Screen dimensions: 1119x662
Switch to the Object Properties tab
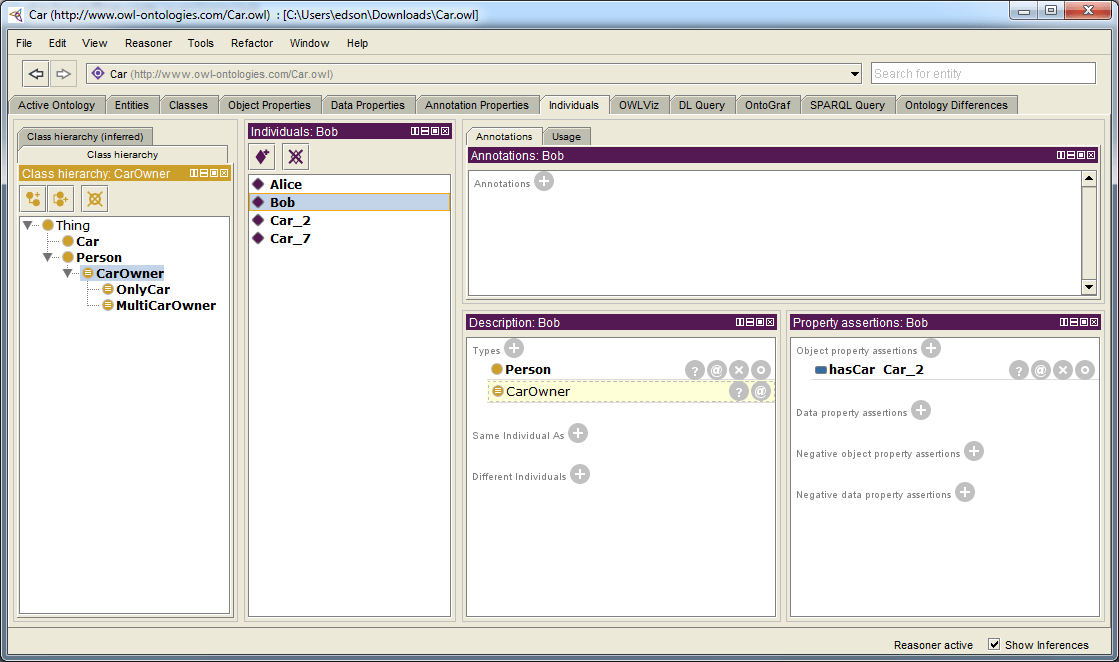(270, 105)
